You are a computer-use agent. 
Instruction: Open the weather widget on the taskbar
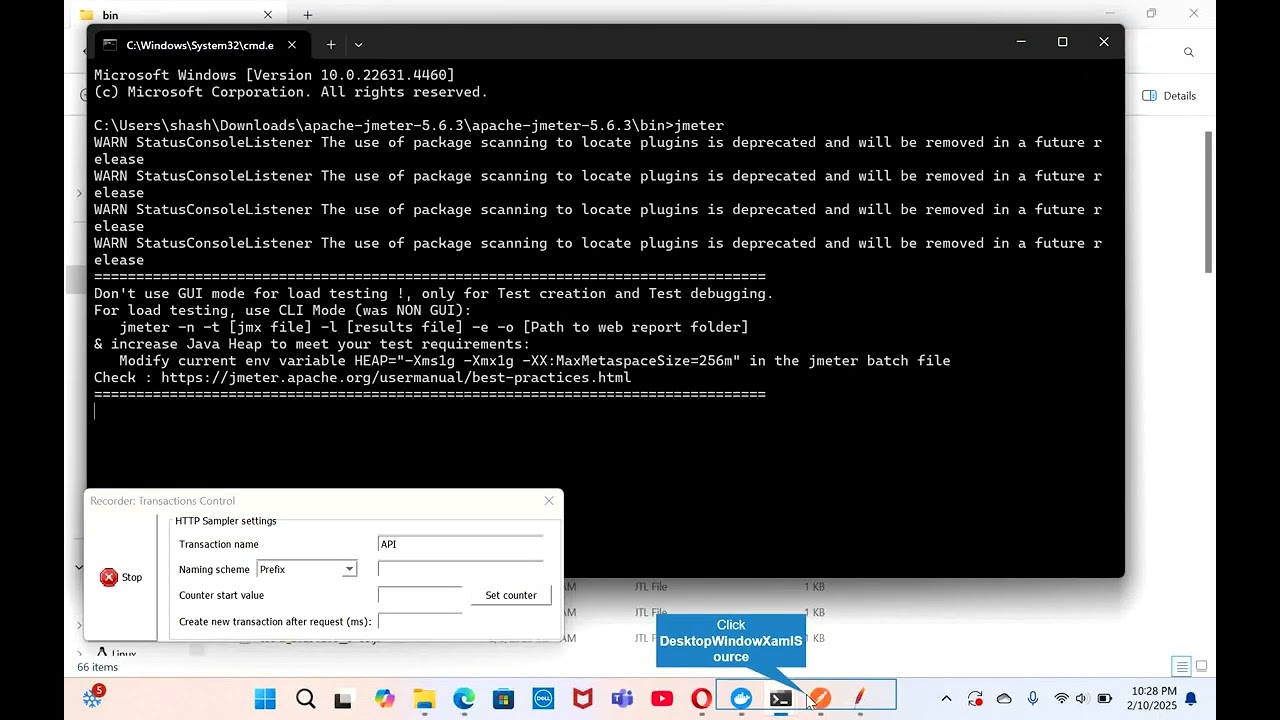point(94,697)
